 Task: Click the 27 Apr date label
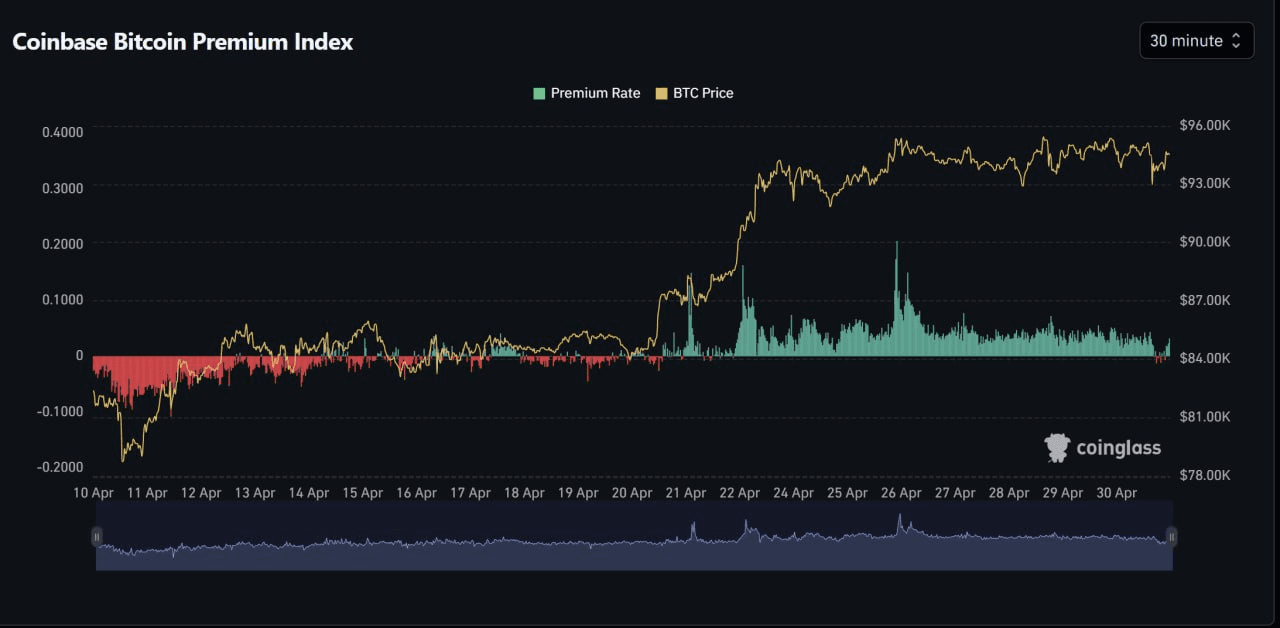pos(956,493)
